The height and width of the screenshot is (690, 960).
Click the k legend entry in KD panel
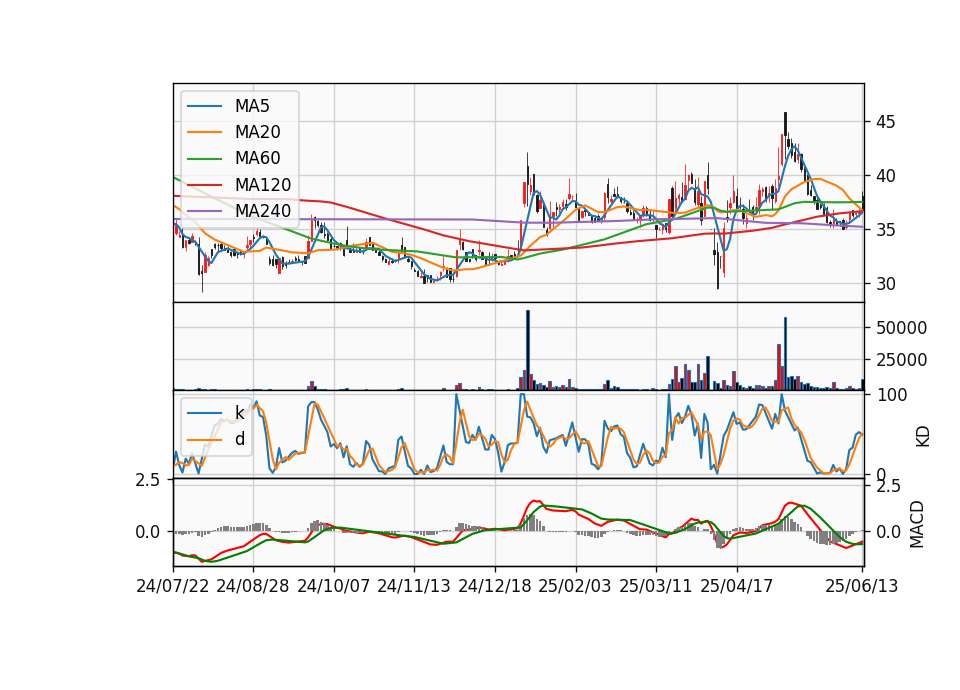(216, 413)
